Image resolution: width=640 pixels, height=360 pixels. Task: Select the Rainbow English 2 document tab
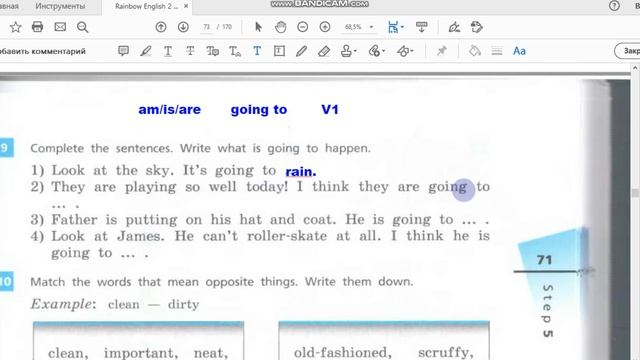click(x=147, y=7)
